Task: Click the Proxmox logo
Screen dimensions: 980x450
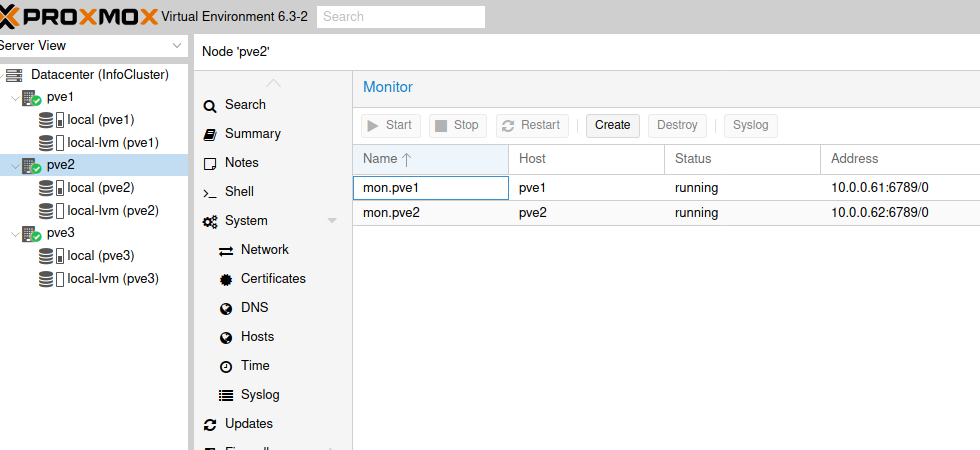Action: (x=78, y=17)
